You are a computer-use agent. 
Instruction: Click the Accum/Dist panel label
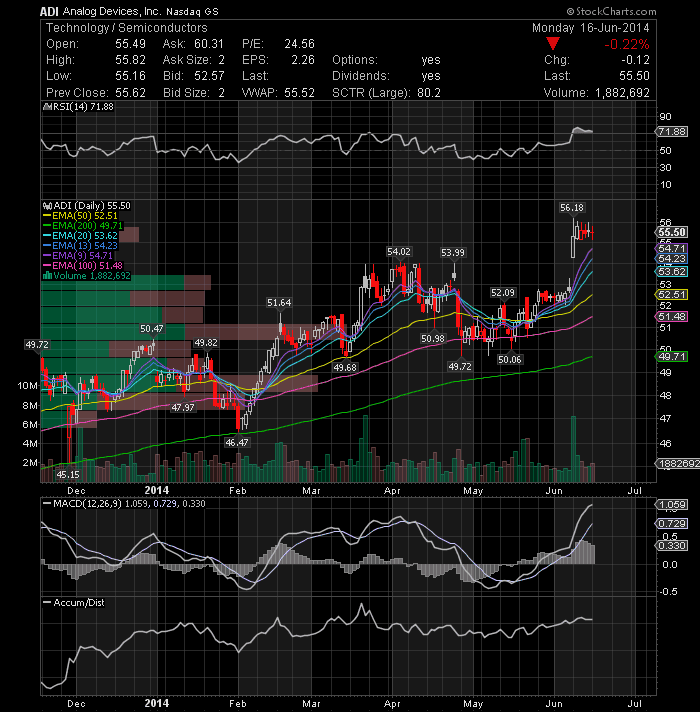pos(78,603)
